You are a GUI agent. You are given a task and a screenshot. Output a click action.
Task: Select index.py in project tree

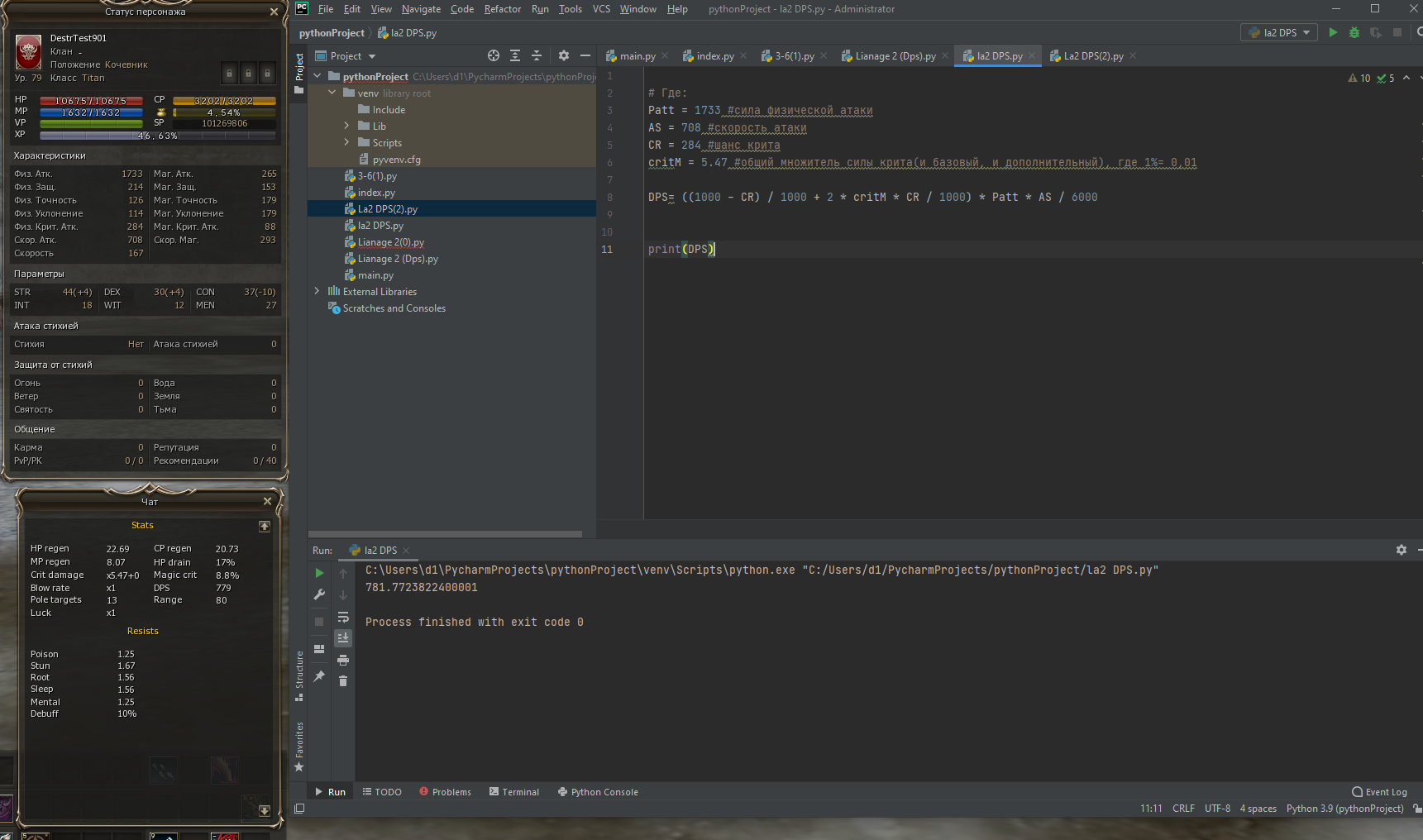376,193
